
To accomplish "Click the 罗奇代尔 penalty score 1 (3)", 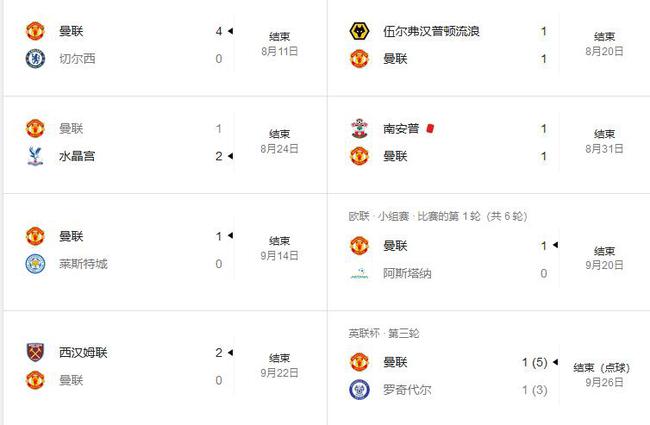I will (535, 390).
